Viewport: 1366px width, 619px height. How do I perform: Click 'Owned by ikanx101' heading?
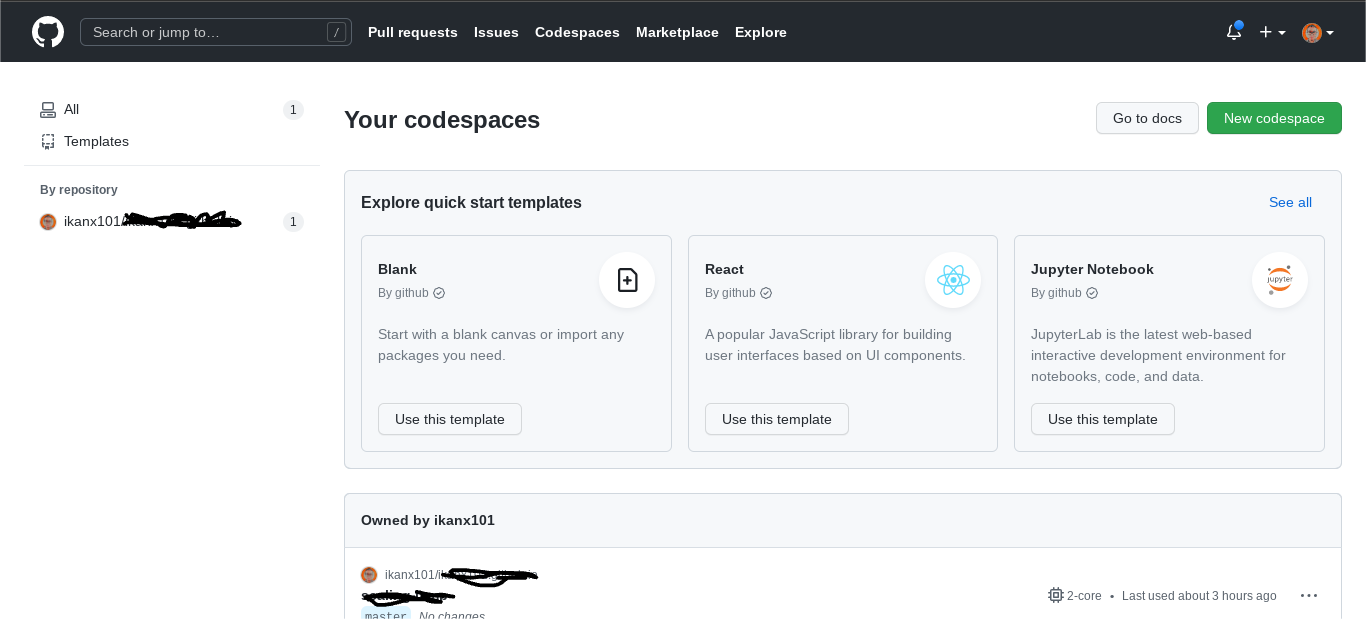coord(428,520)
